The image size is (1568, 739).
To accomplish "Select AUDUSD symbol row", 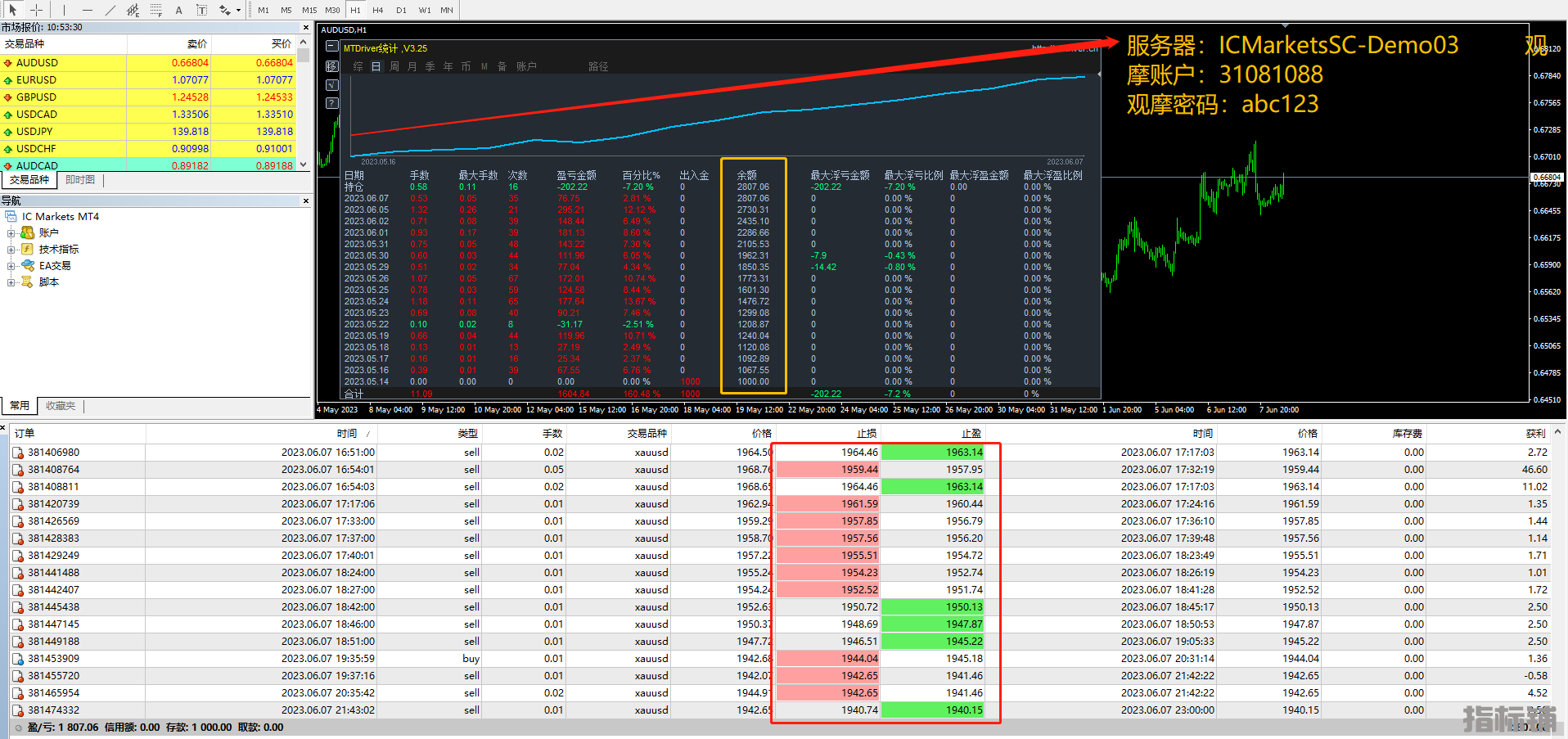I will coord(148,62).
